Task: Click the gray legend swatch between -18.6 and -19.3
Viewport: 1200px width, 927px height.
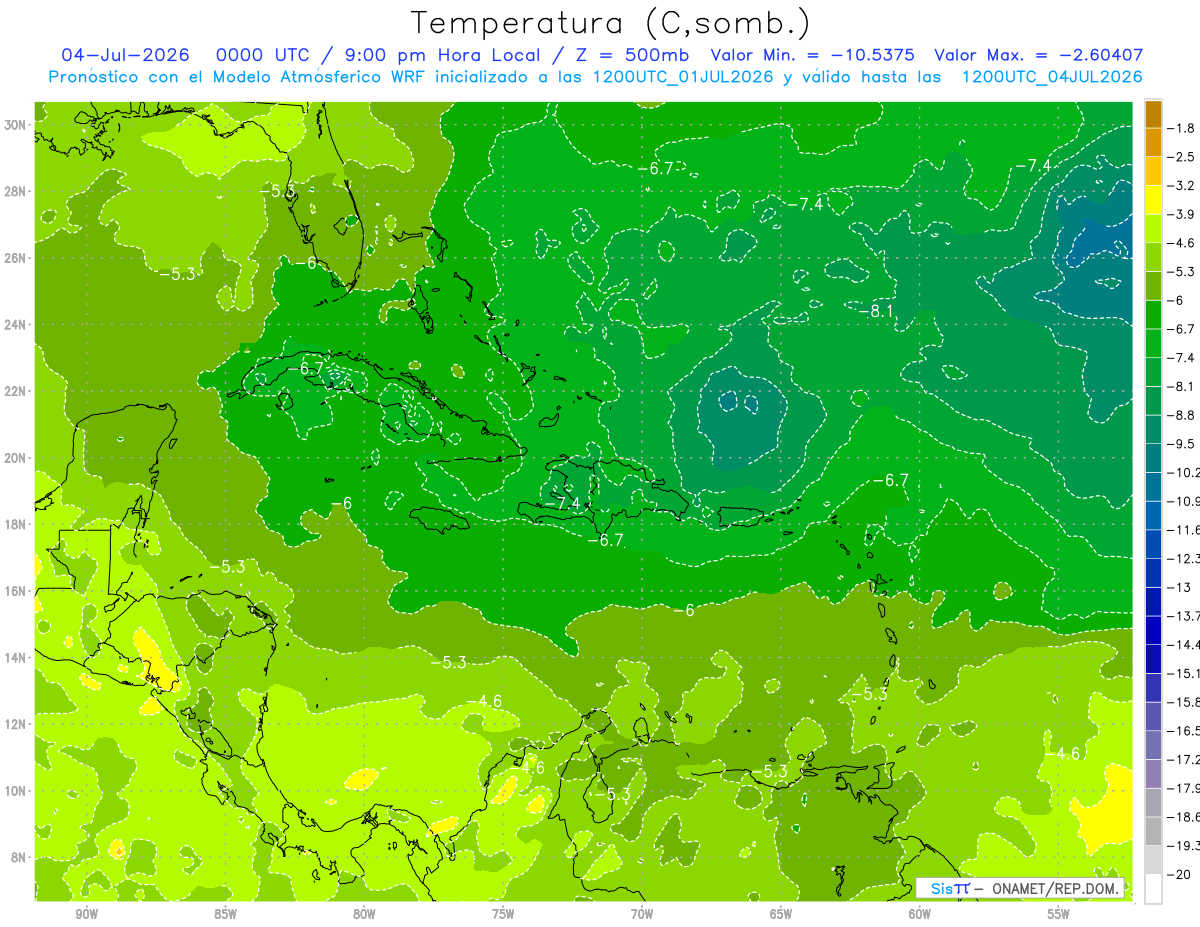Action: click(1153, 831)
